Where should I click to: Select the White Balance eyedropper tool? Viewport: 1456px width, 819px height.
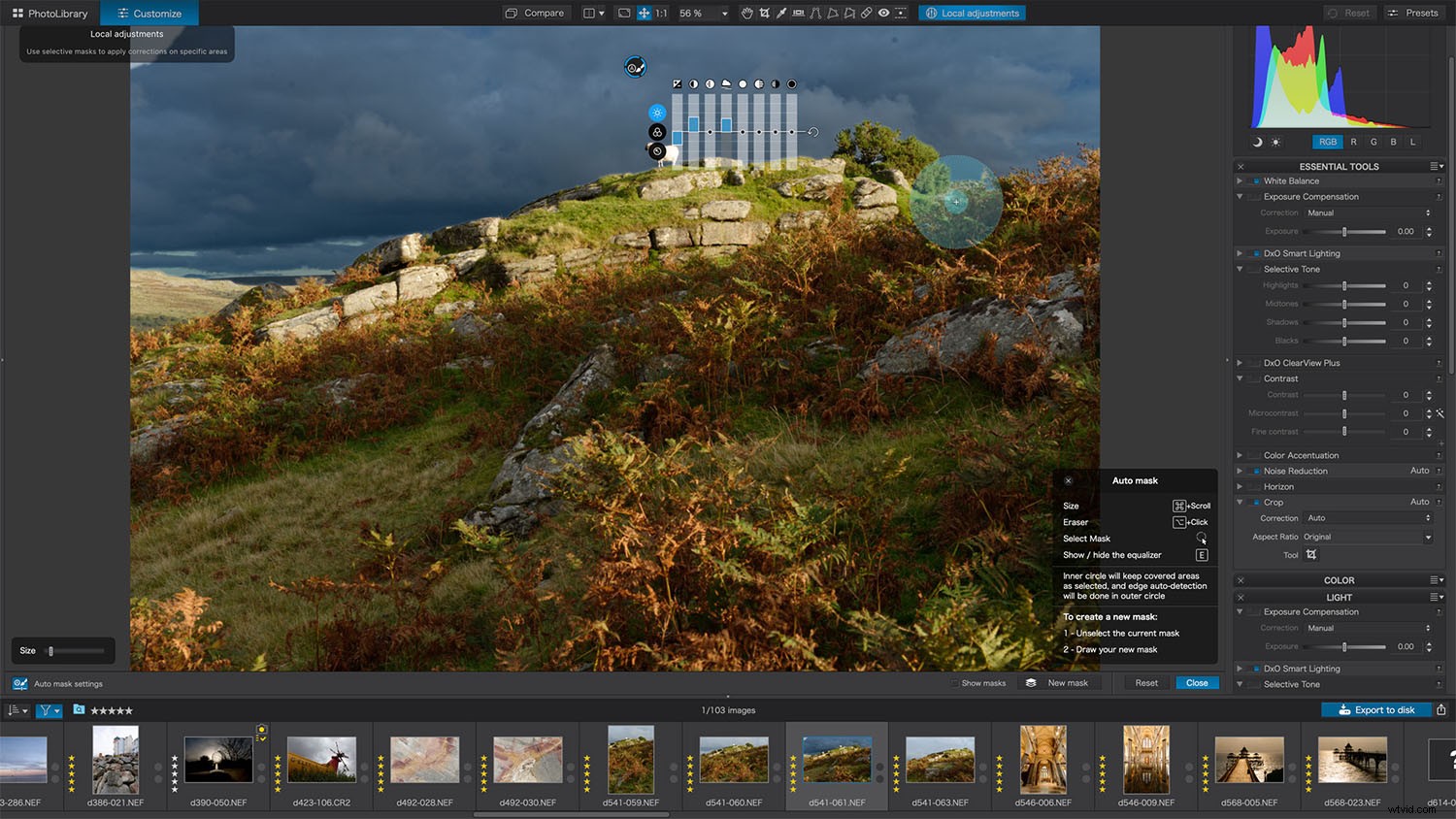click(x=781, y=13)
